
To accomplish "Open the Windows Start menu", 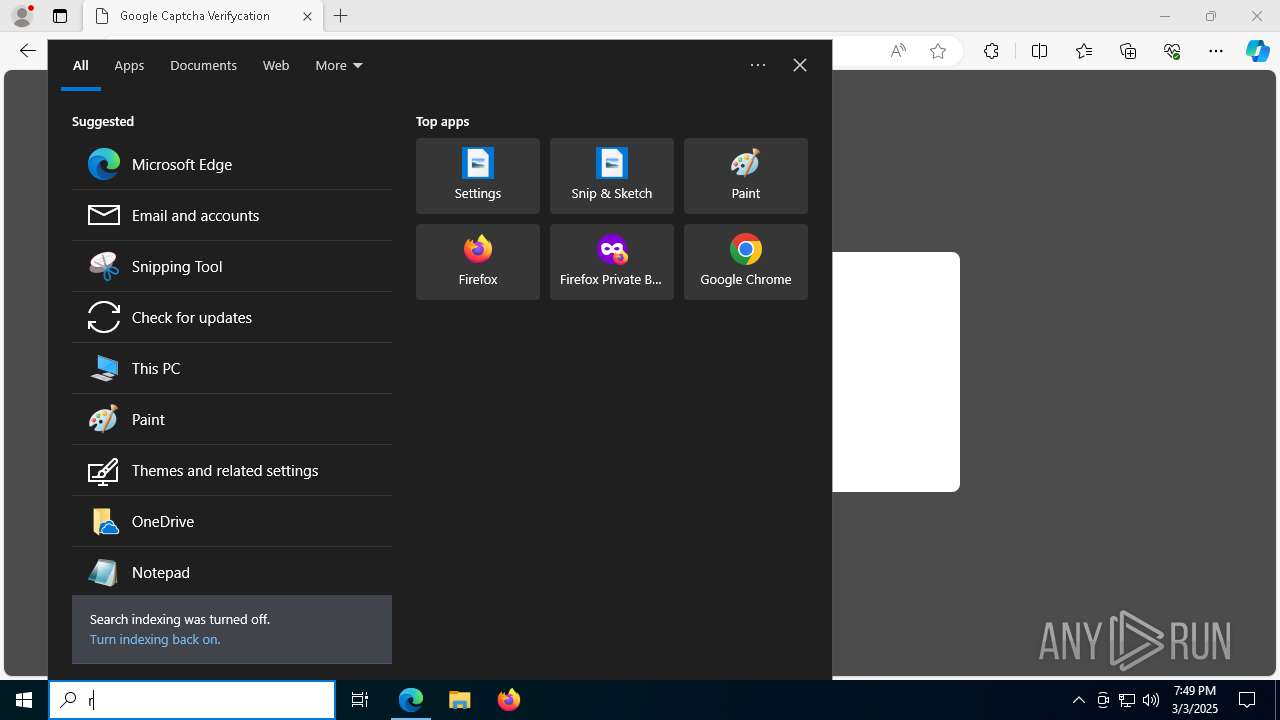I will [x=24, y=700].
